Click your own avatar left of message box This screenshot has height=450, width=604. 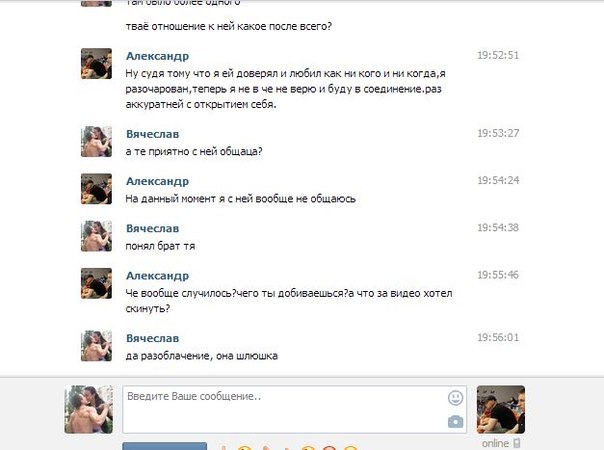click(x=89, y=410)
